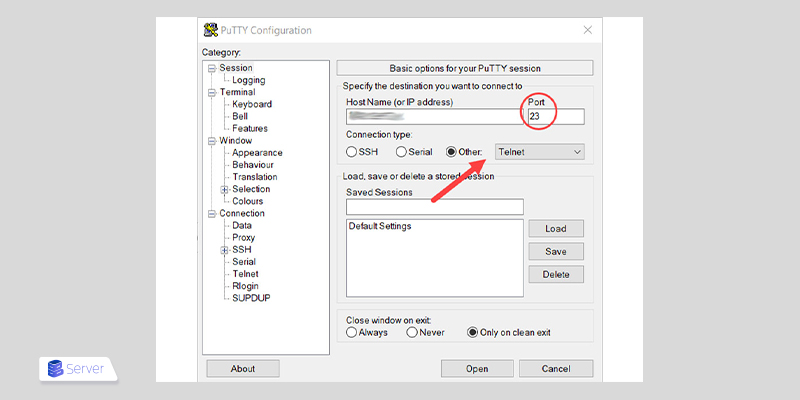Open the Window category

point(236,141)
